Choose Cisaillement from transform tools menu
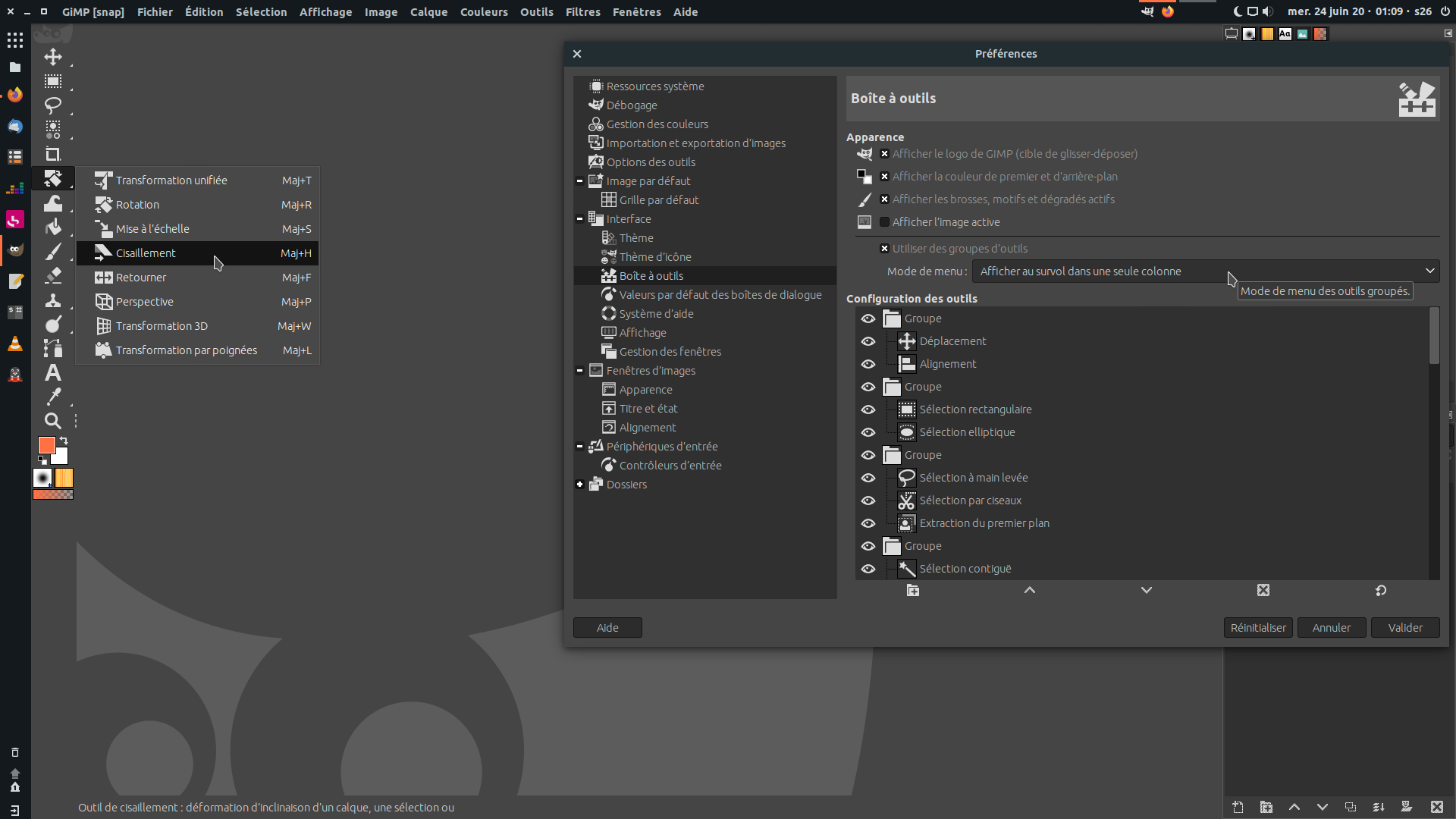The width and height of the screenshot is (1456, 819). [x=198, y=253]
